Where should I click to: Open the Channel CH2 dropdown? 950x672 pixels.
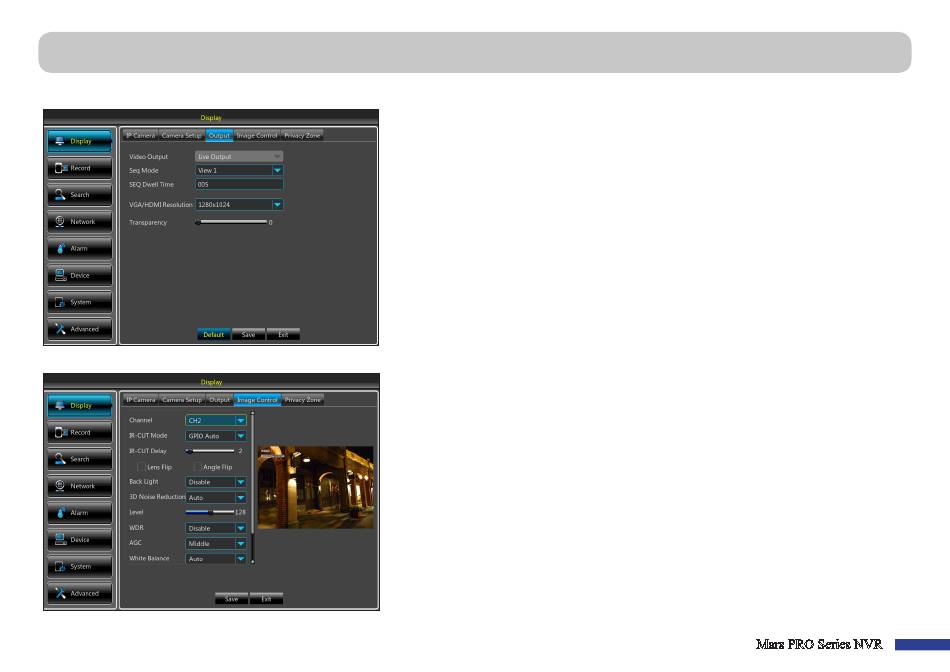(x=240, y=421)
